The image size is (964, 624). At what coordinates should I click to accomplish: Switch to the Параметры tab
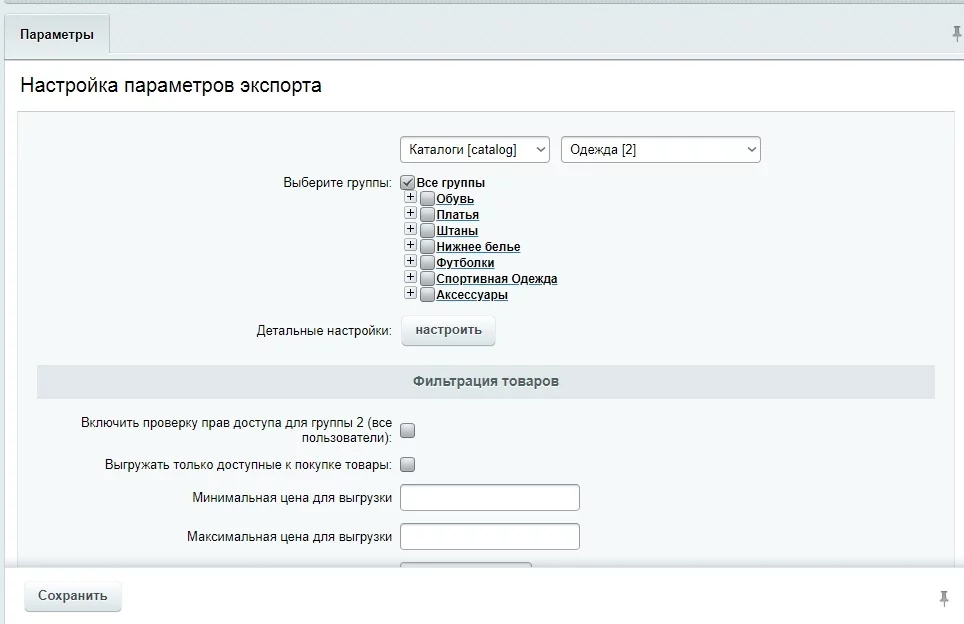[x=57, y=35]
